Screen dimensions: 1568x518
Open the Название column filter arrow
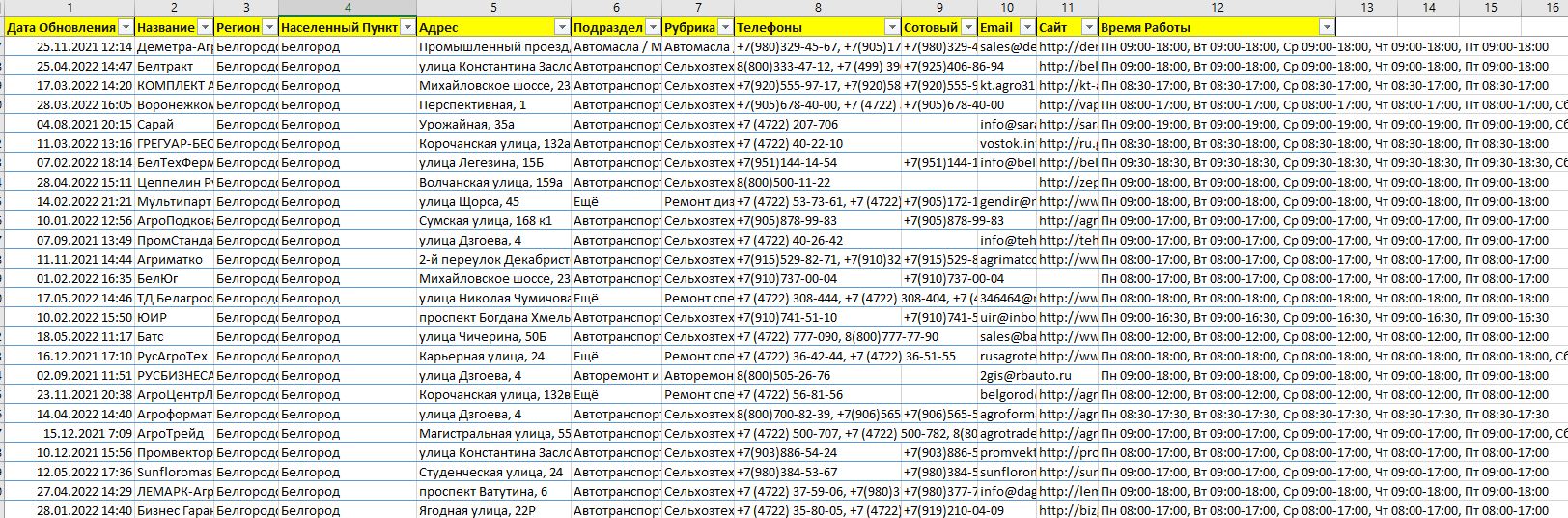pos(205,28)
